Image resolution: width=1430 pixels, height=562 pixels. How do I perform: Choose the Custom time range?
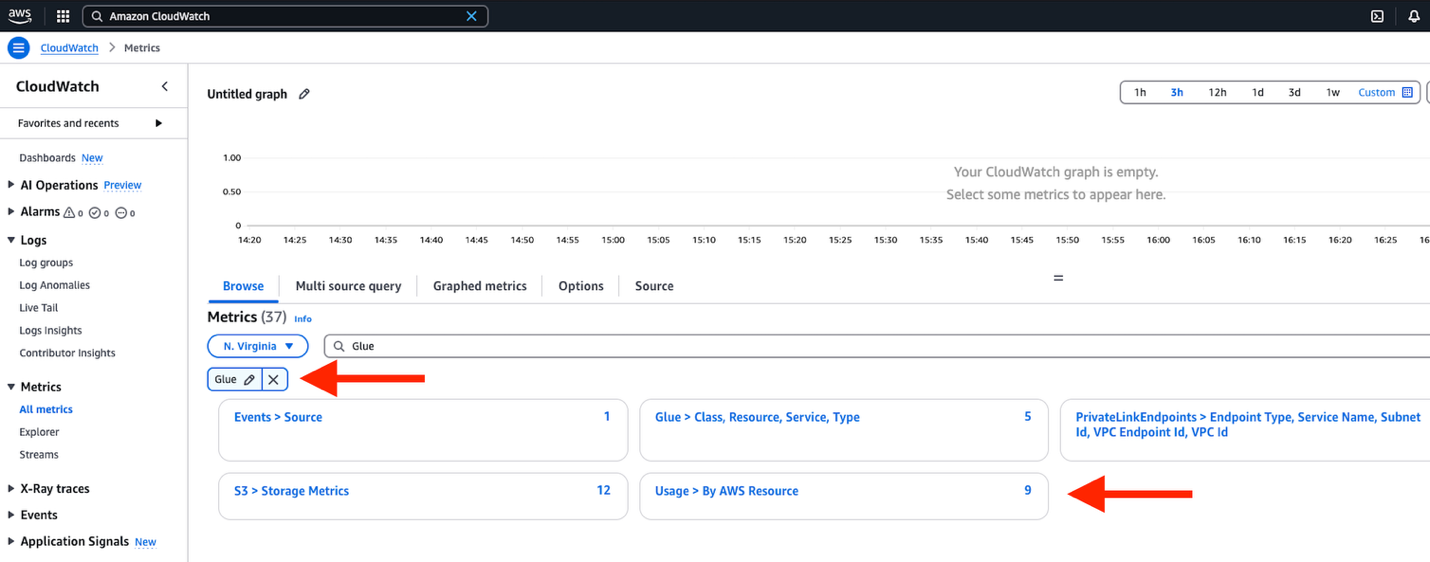(x=1376, y=93)
